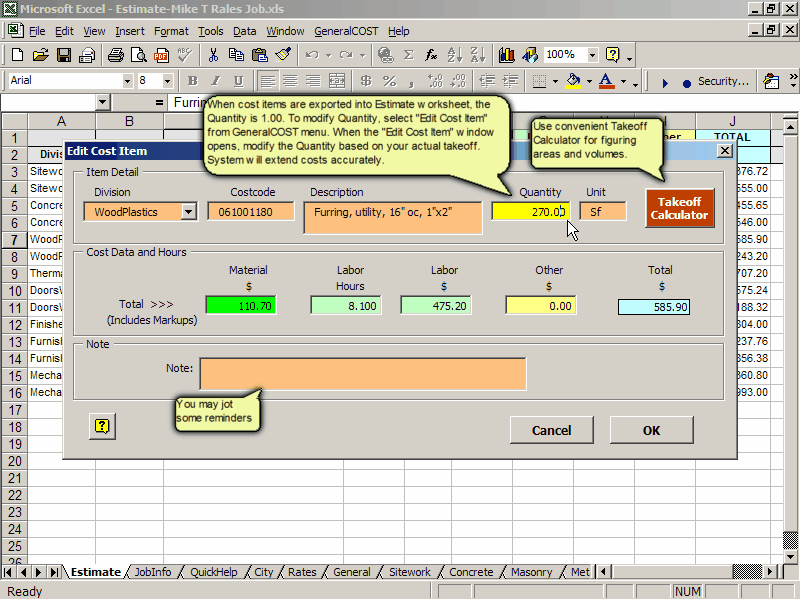
Task: Open the font size dropdown arrow
Action: (167, 81)
